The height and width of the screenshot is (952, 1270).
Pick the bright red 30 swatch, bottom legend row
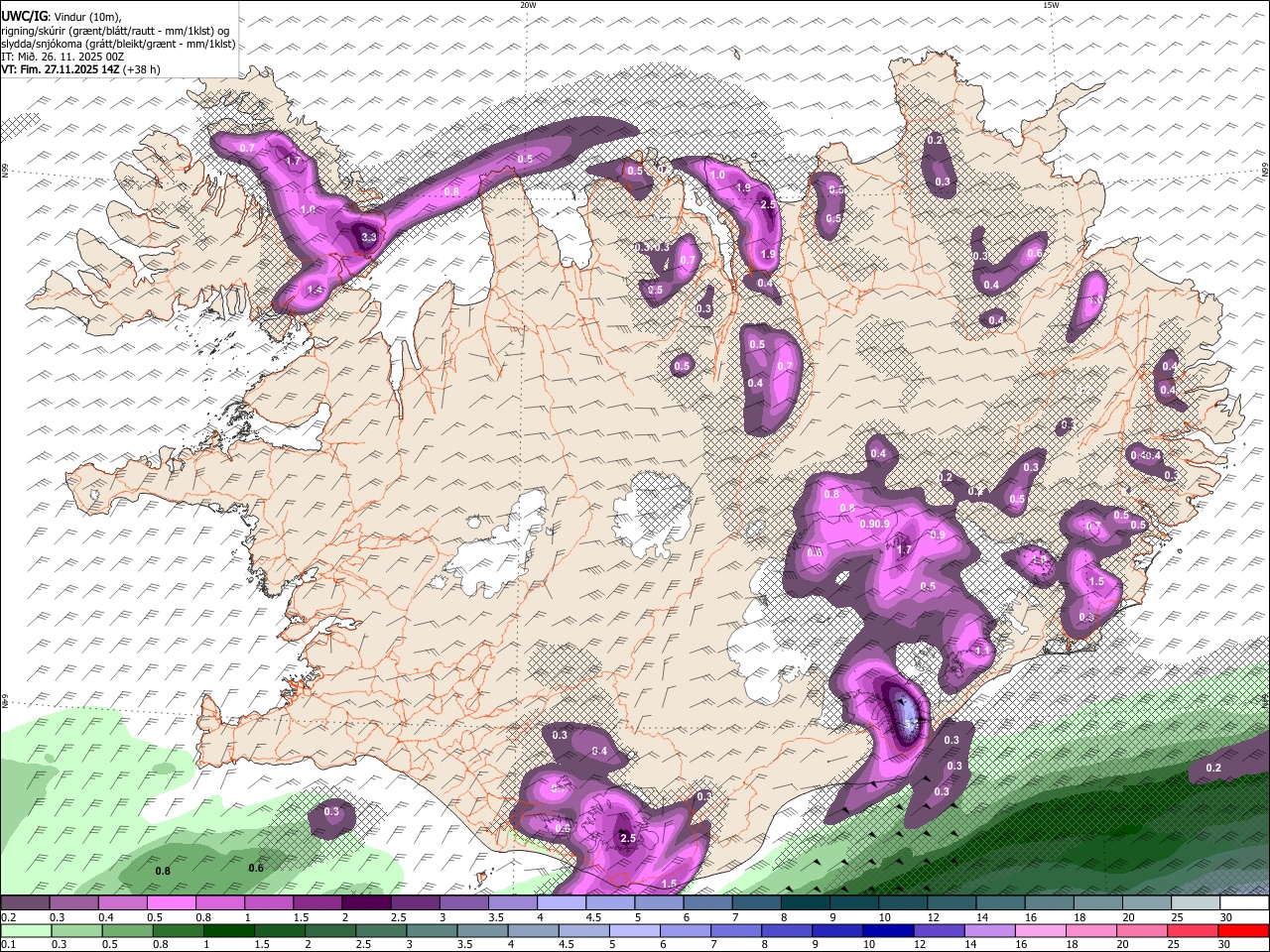(x=1242, y=931)
